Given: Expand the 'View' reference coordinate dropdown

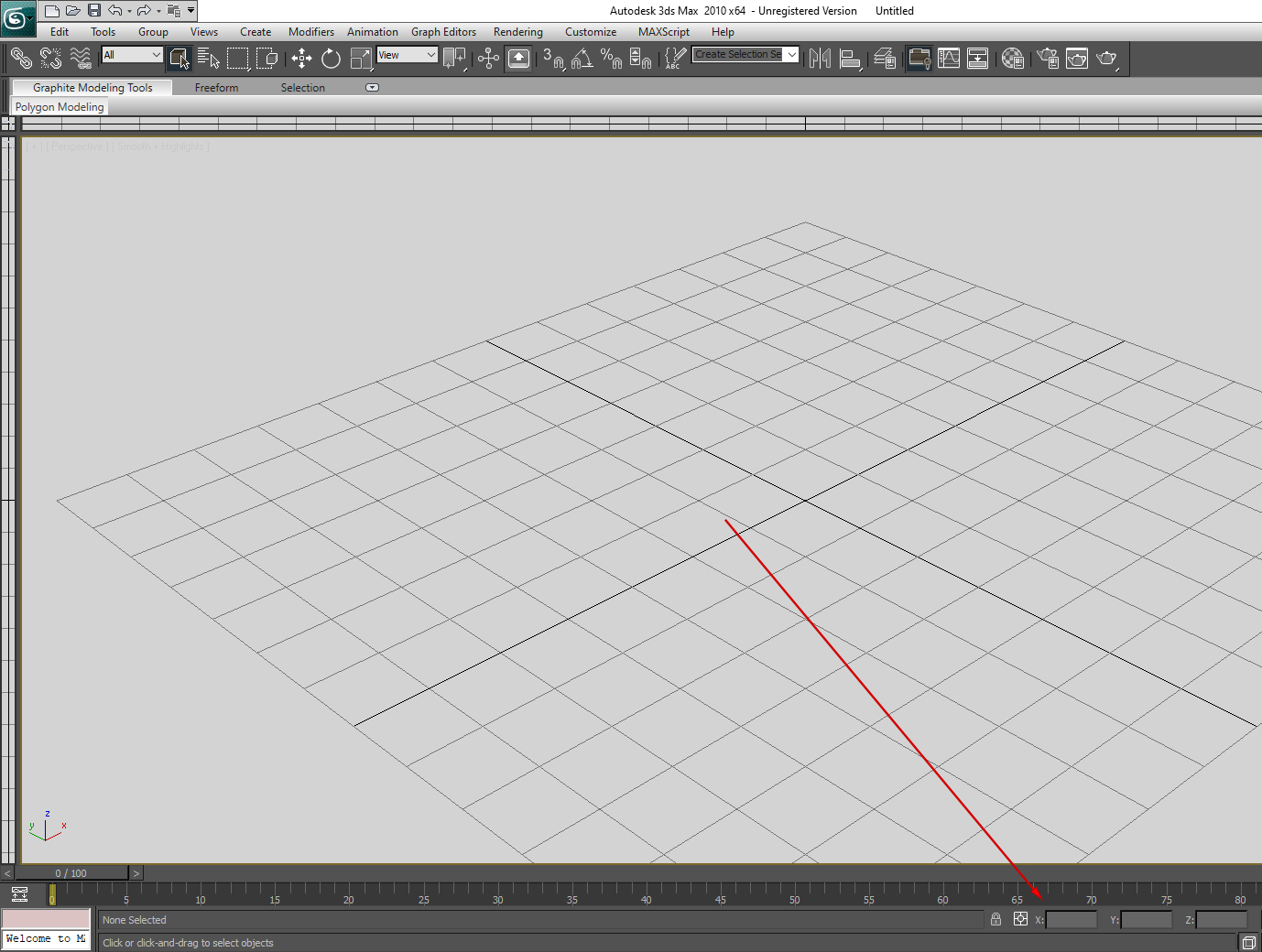Looking at the screenshot, I should (x=407, y=55).
